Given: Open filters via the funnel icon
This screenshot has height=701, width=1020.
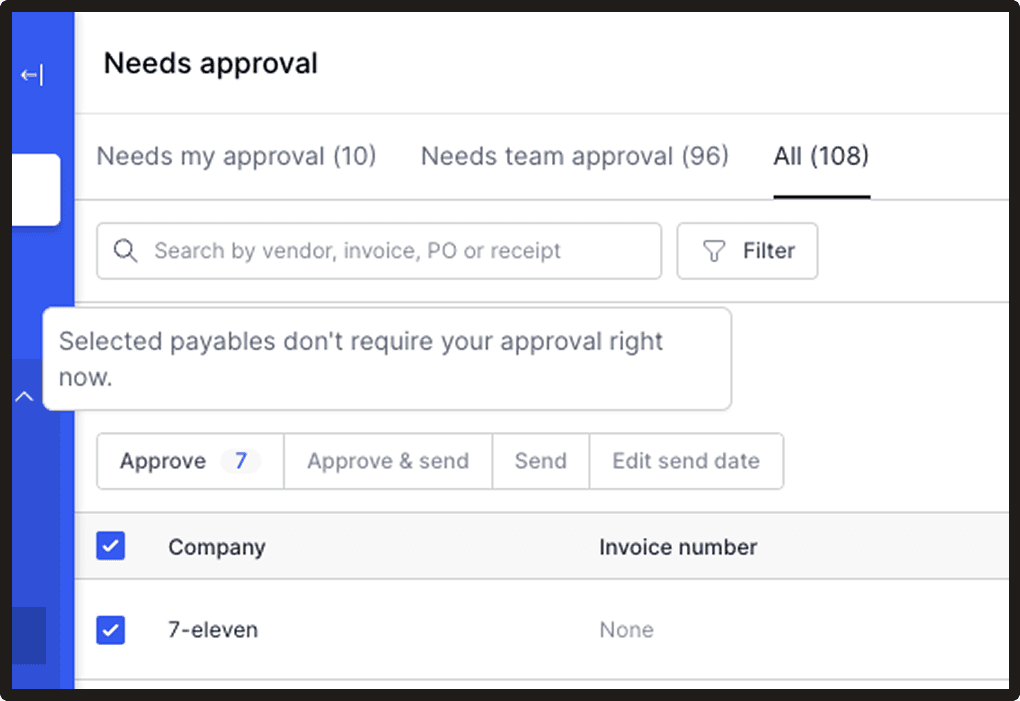Looking at the screenshot, I should tap(713, 251).
